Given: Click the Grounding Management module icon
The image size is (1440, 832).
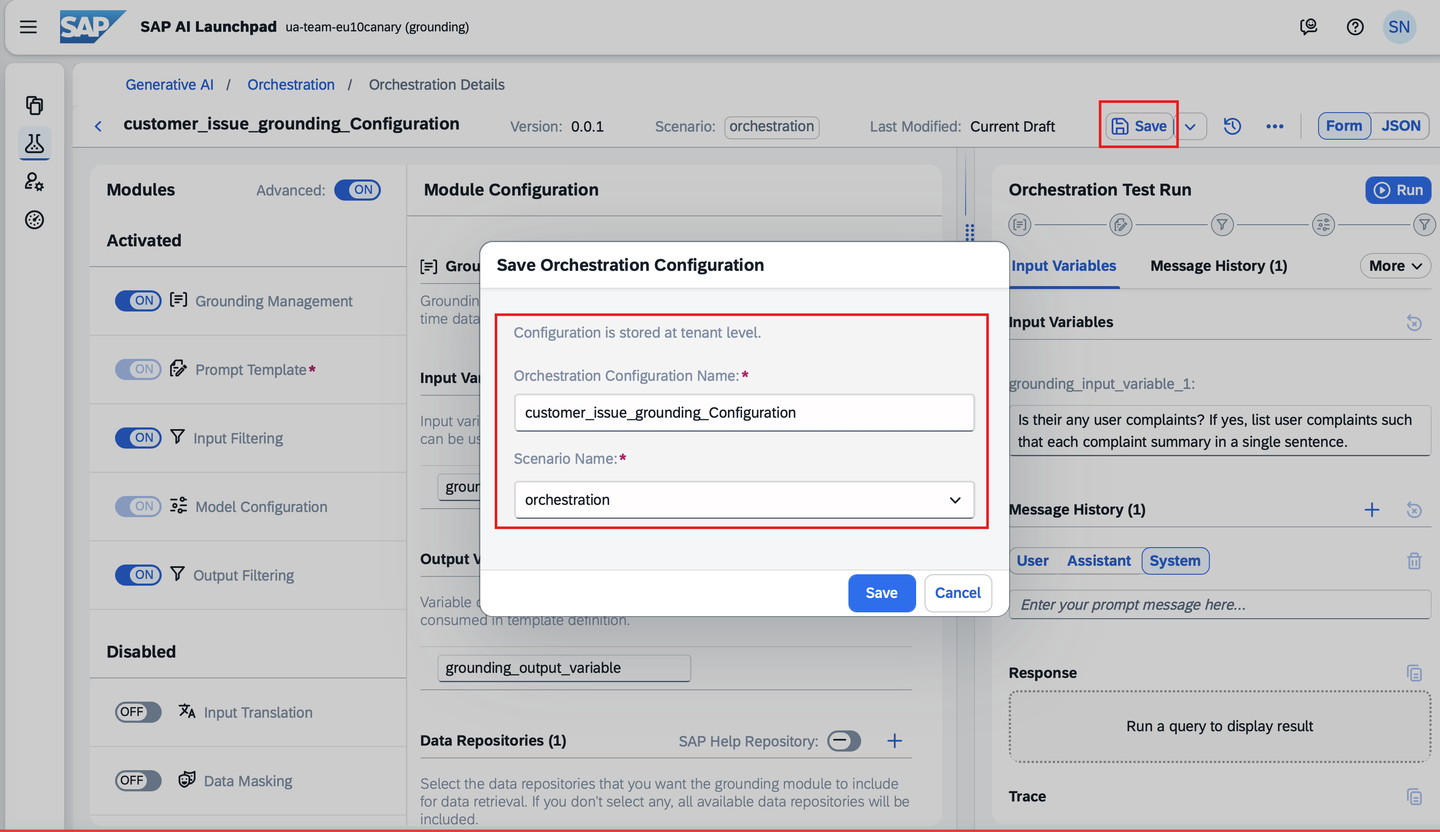Looking at the screenshot, I should pos(179,300).
